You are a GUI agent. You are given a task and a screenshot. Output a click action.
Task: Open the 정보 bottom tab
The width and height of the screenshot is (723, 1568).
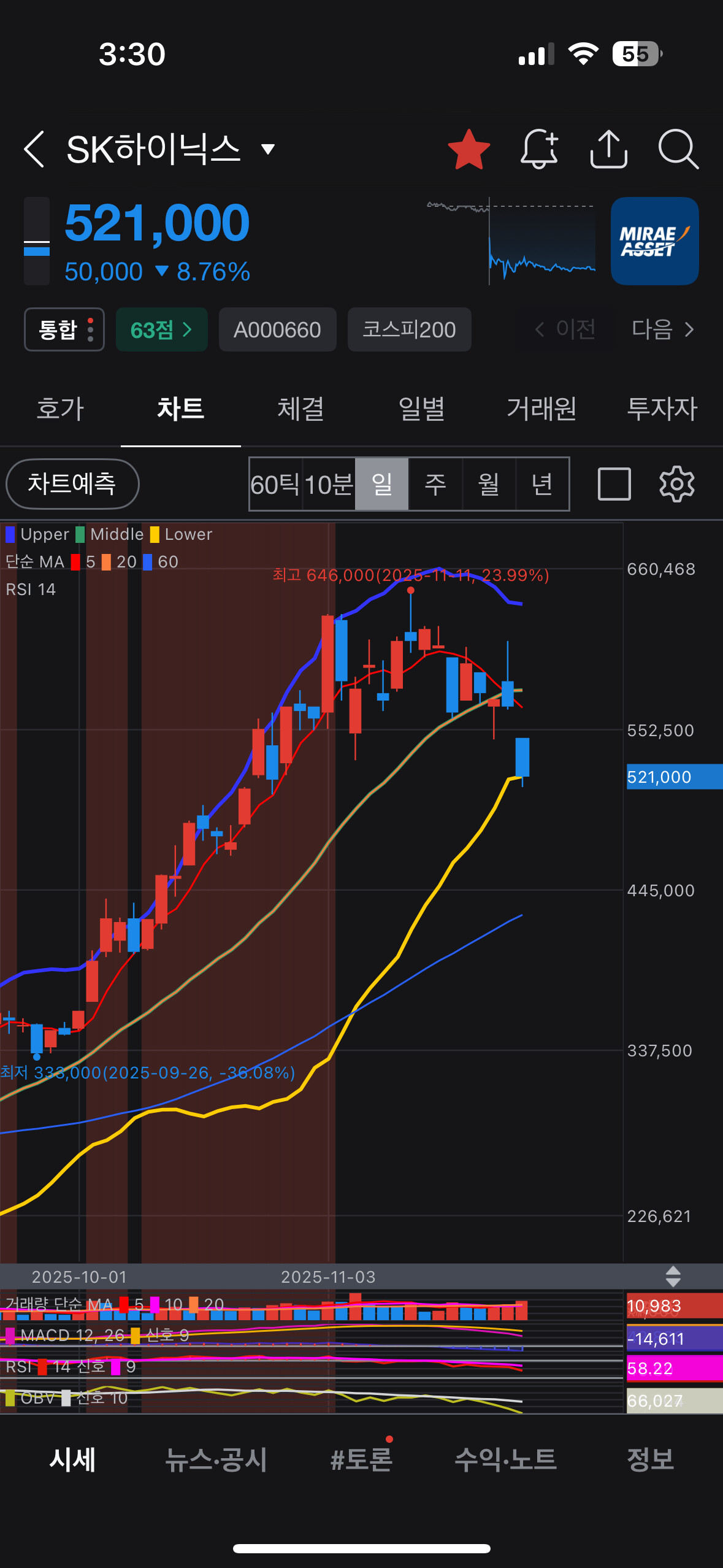pos(651,1459)
